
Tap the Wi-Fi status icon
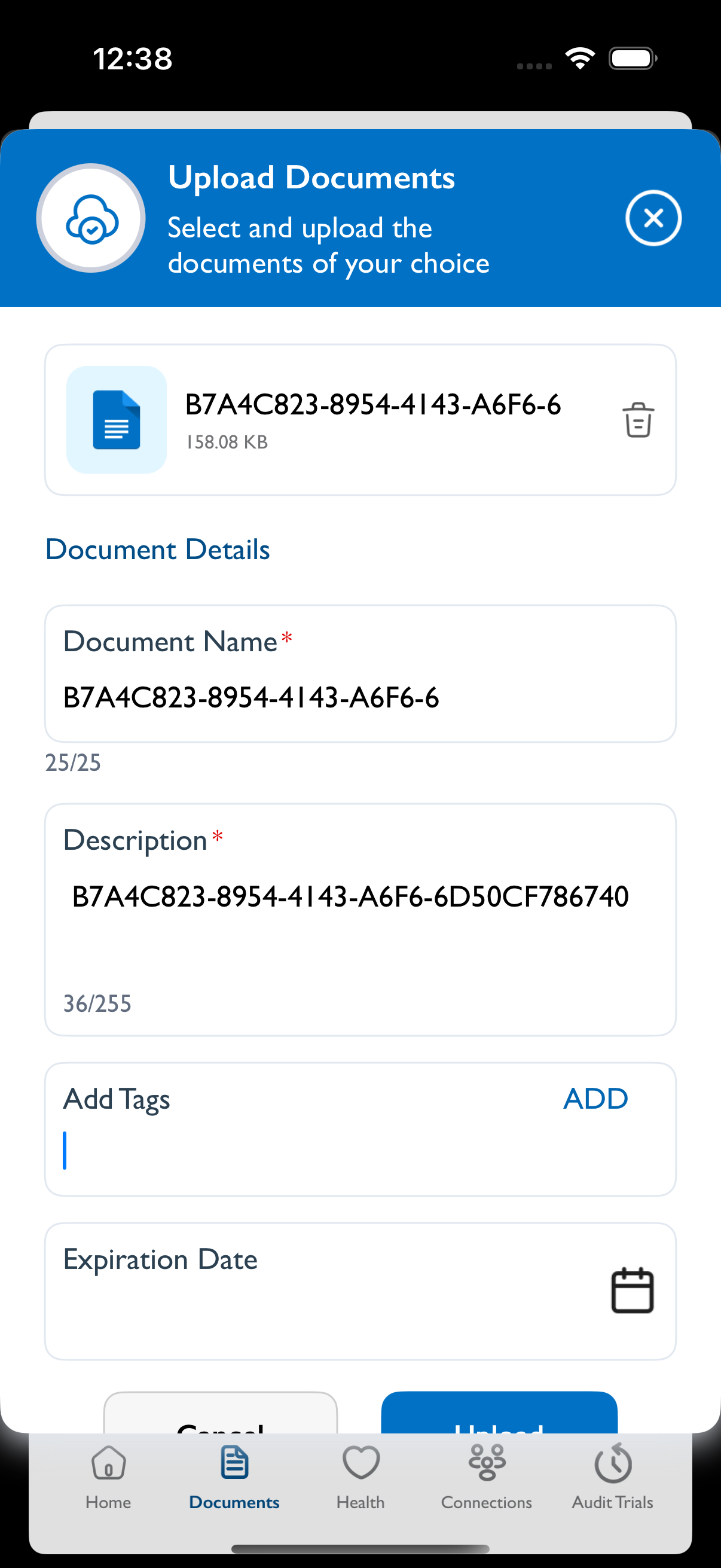579,59
